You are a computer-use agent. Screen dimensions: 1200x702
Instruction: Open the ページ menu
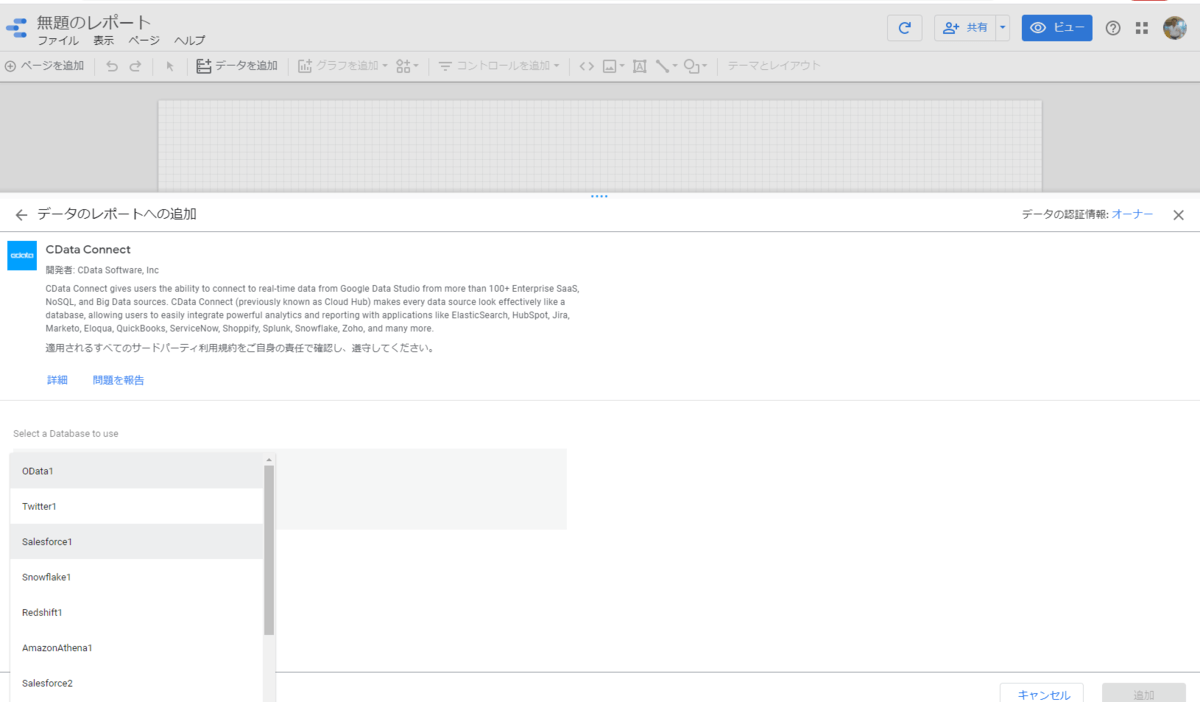coord(144,41)
